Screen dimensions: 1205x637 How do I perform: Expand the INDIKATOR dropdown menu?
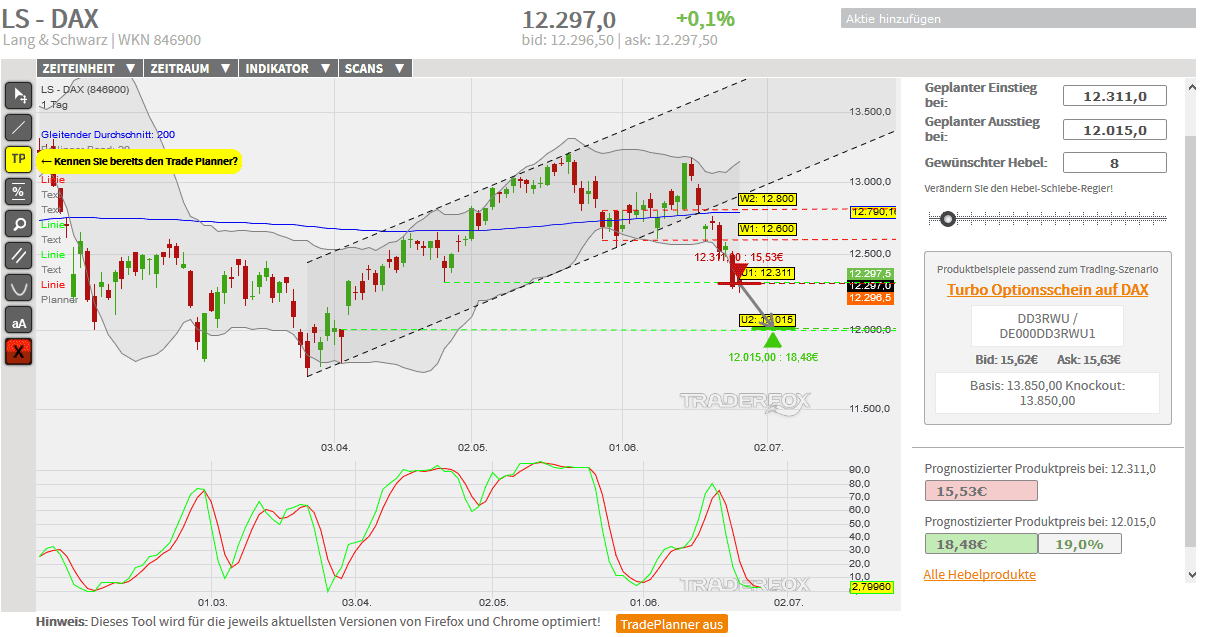tap(288, 68)
